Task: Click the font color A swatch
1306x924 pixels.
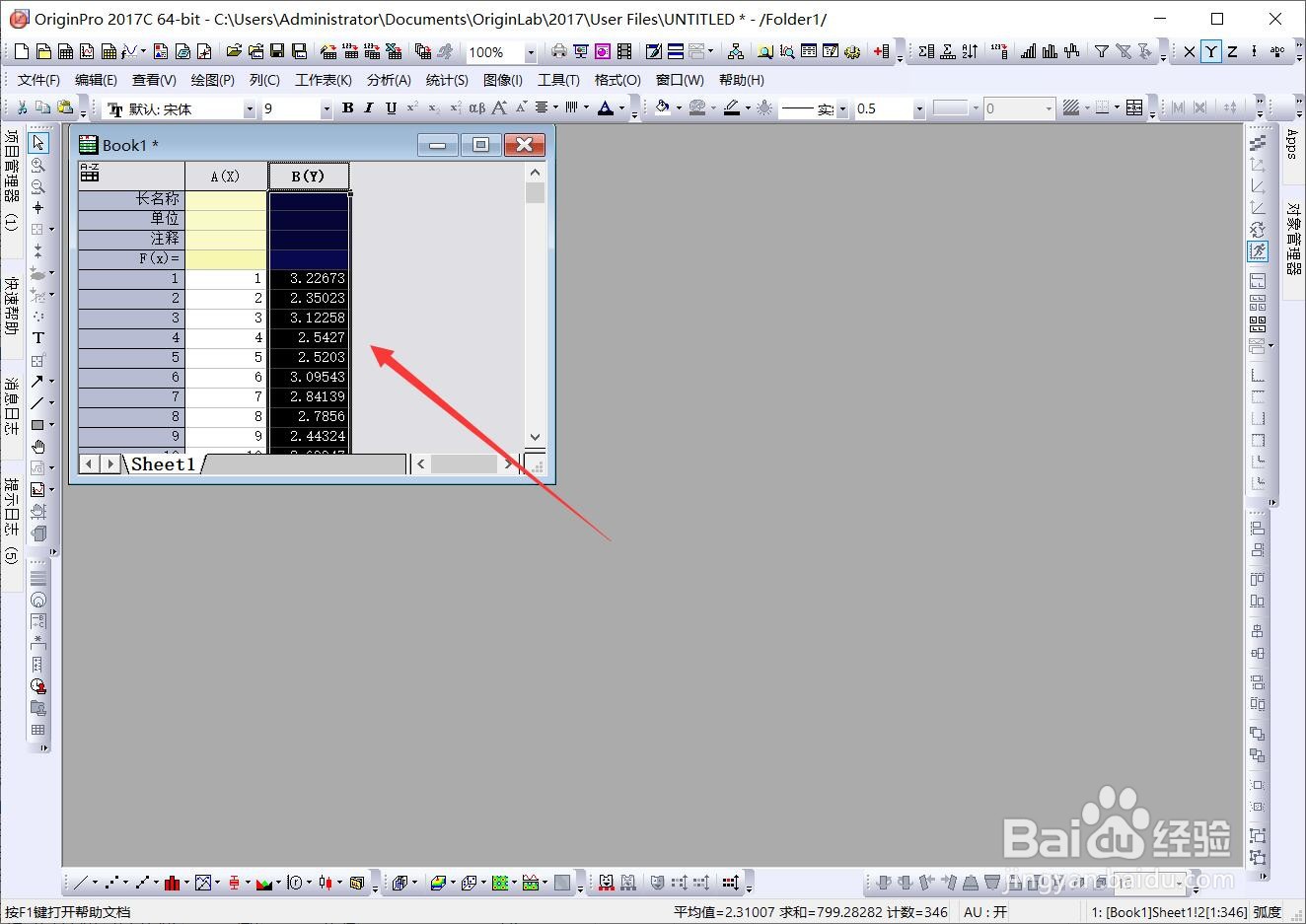Action: (606, 108)
